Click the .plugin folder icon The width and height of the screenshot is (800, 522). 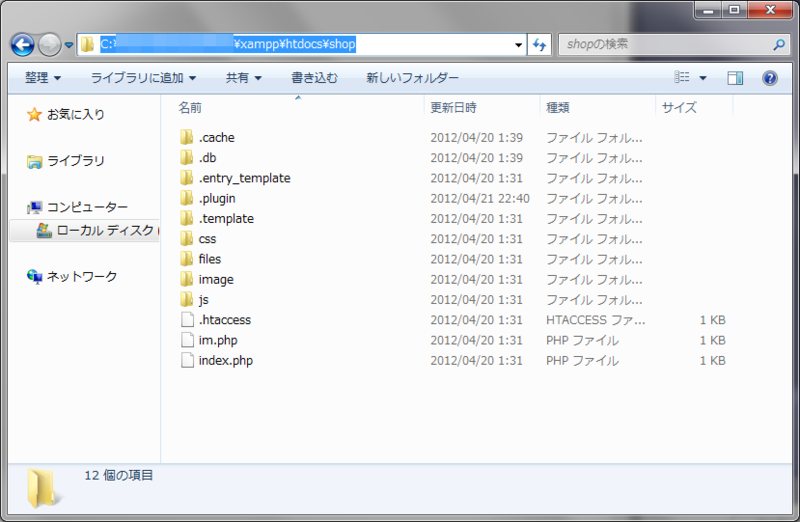click(x=187, y=198)
